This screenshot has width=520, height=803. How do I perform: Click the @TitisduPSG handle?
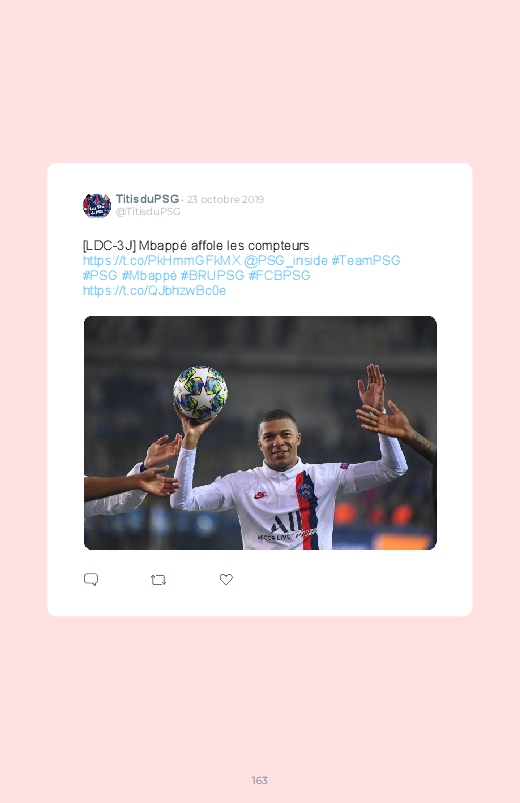148,212
